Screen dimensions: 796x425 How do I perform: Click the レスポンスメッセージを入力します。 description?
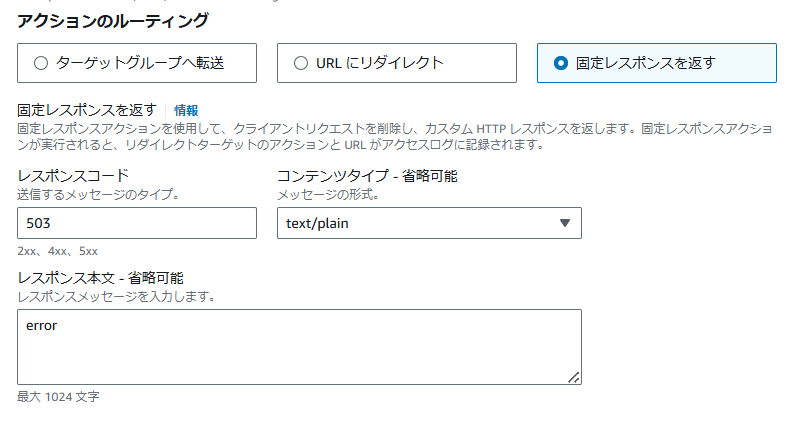point(116,297)
